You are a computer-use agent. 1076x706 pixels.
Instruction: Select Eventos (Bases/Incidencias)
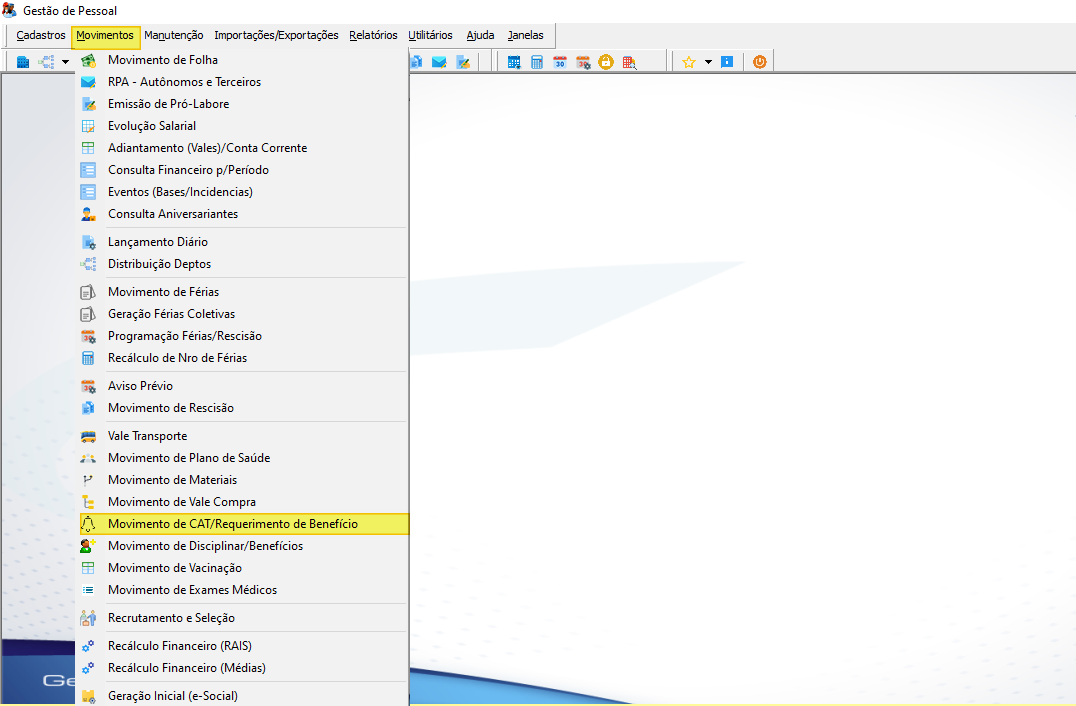click(243, 191)
